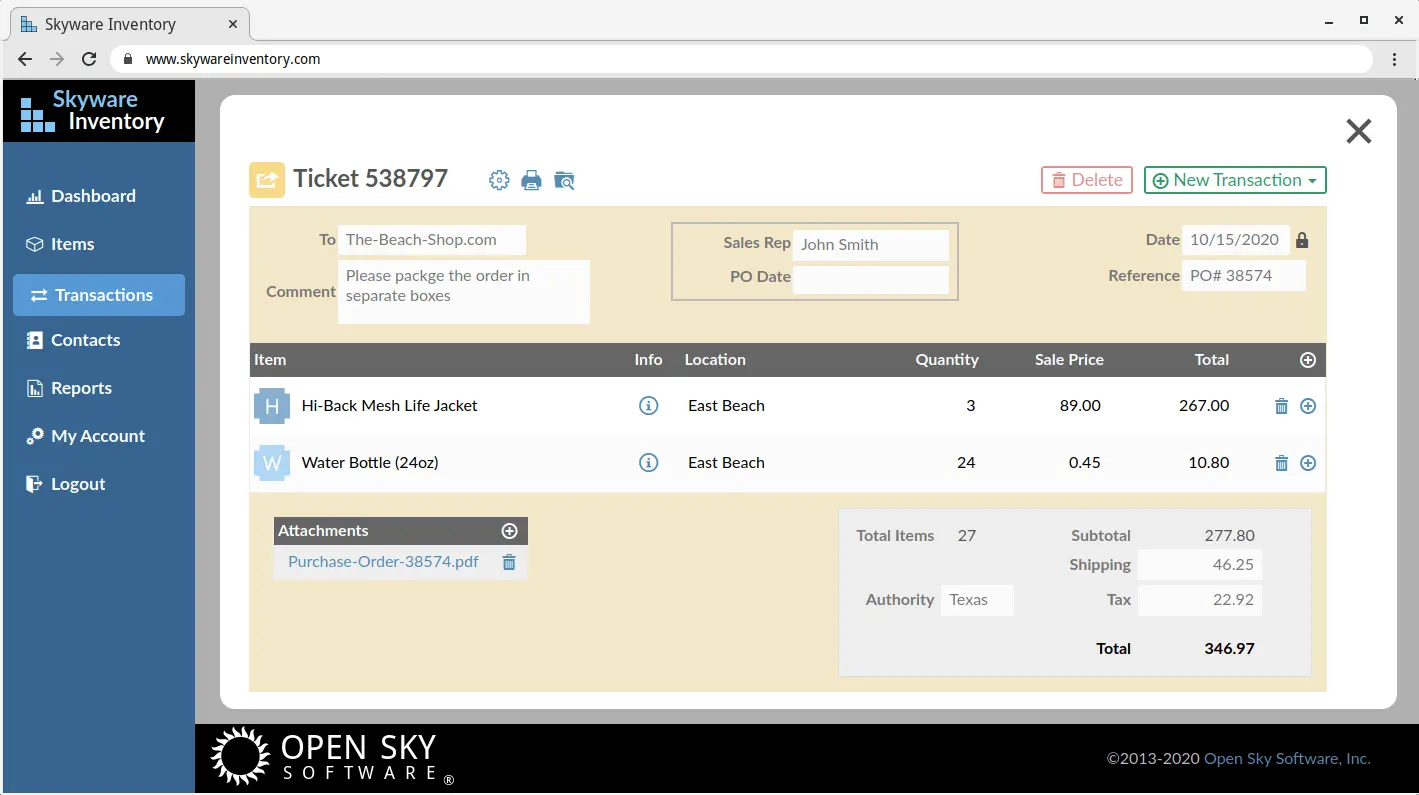The height and width of the screenshot is (795, 1419).
Task: Remove Purchase-Order-38574.pdf with trash icon
Action: pyautogui.click(x=509, y=563)
